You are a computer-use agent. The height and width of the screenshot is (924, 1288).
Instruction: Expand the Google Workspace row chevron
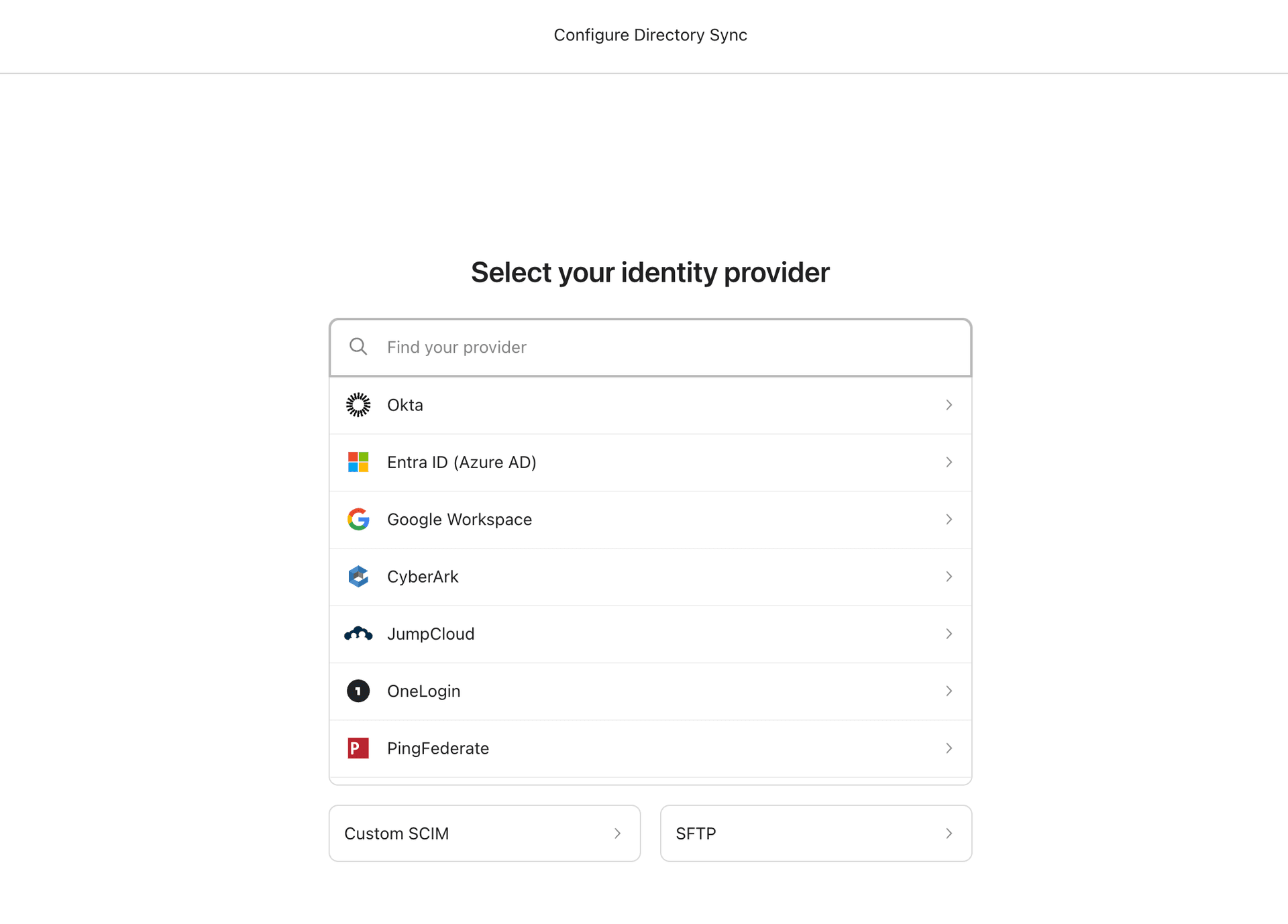(x=949, y=519)
